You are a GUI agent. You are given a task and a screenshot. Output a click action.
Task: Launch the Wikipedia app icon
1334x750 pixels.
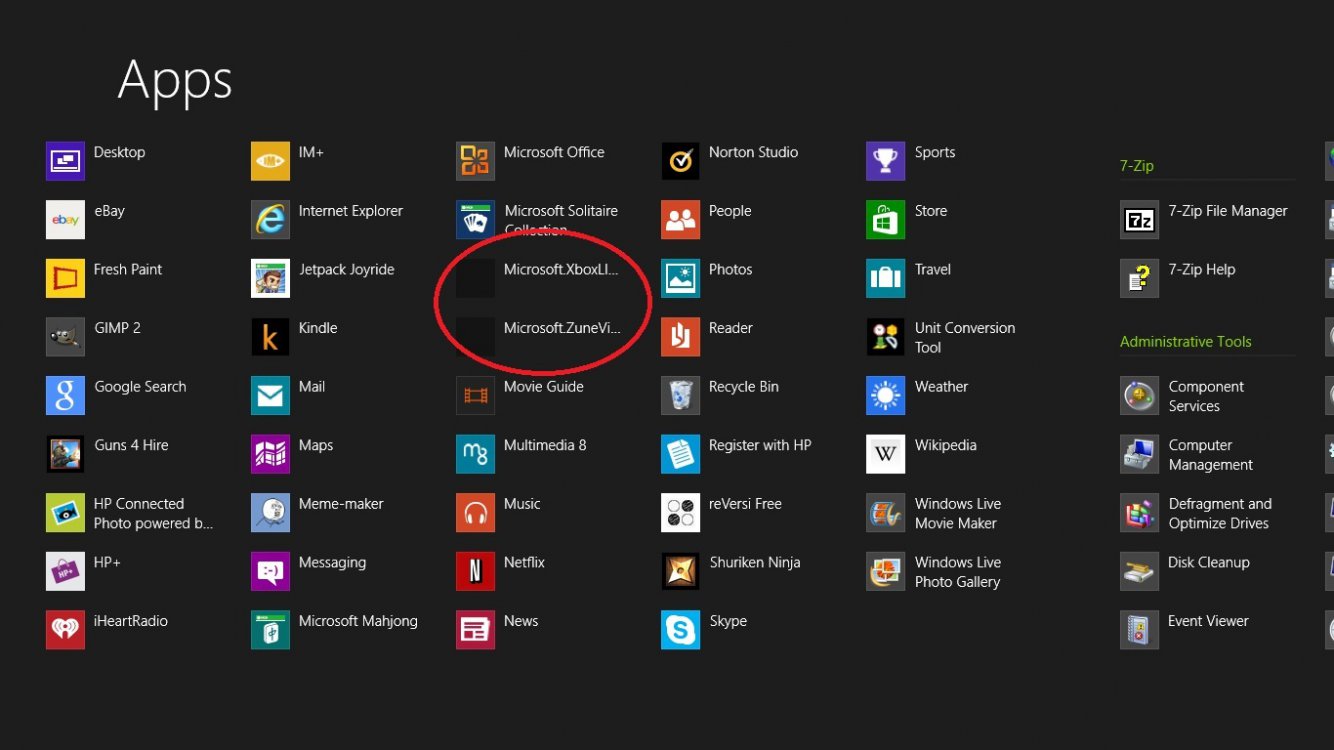pyautogui.click(x=885, y=454)
